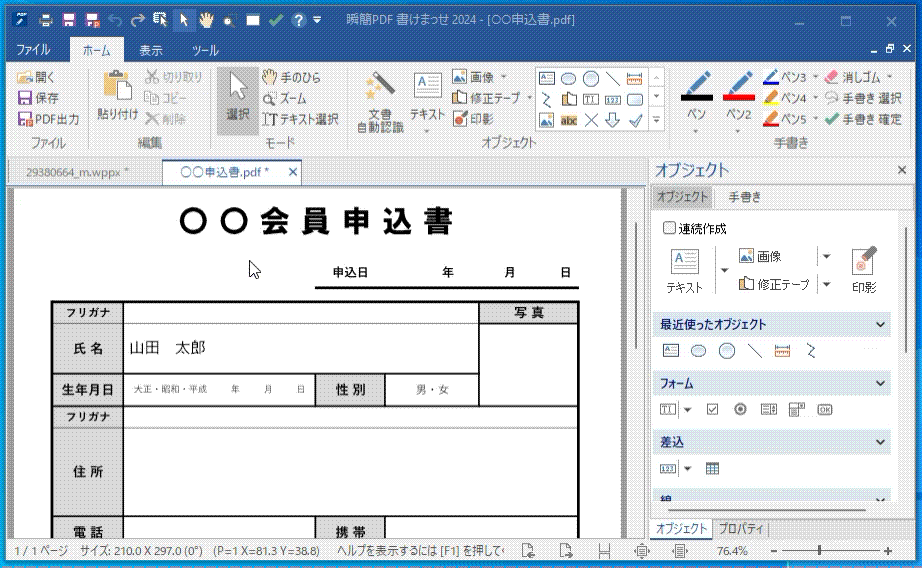Switch to the 表示 ribbon tab
Screen dimensions: 922x568
151,51
